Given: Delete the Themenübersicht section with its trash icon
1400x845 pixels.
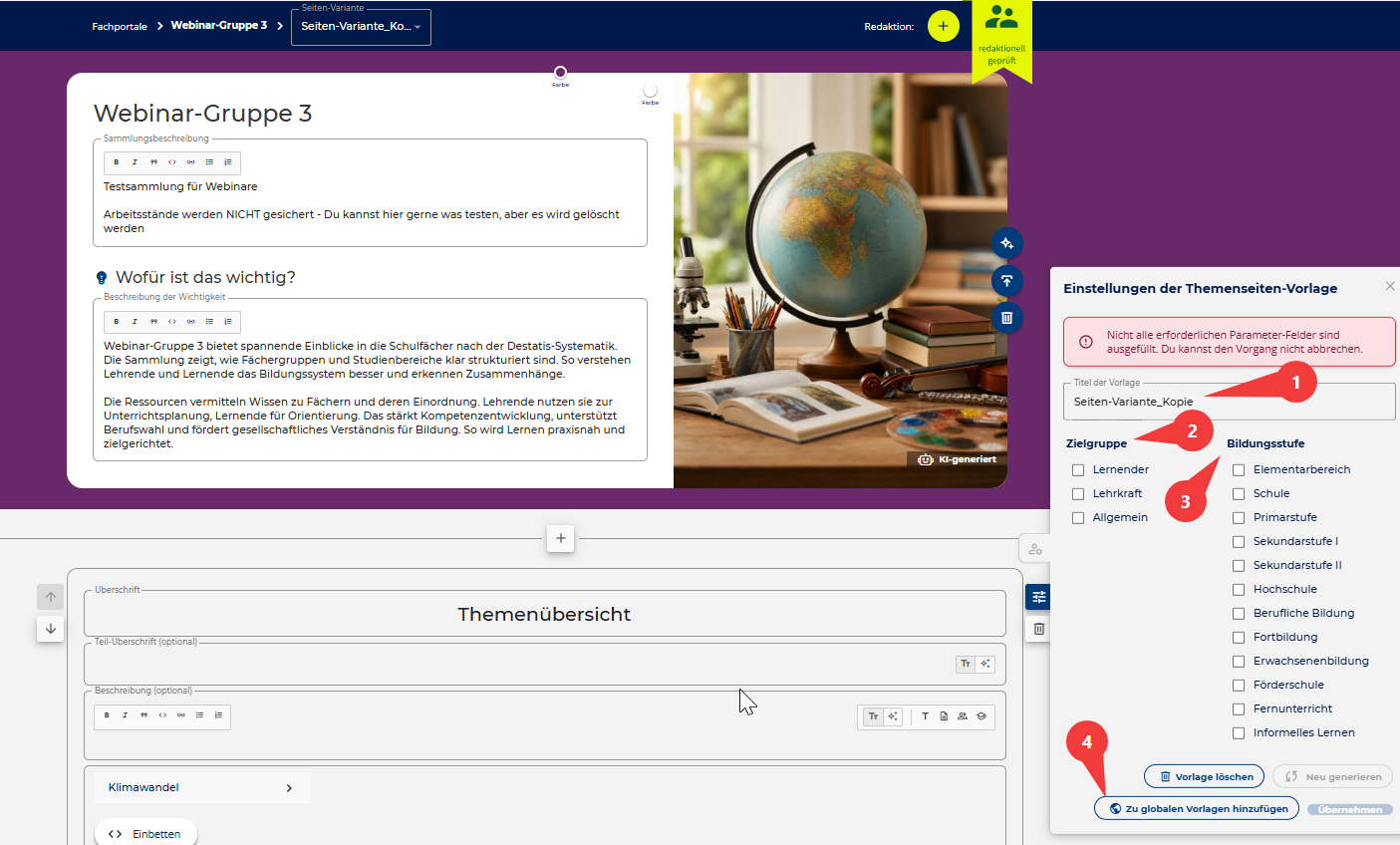Looking at the screenshot, I should pos(1038,629).
